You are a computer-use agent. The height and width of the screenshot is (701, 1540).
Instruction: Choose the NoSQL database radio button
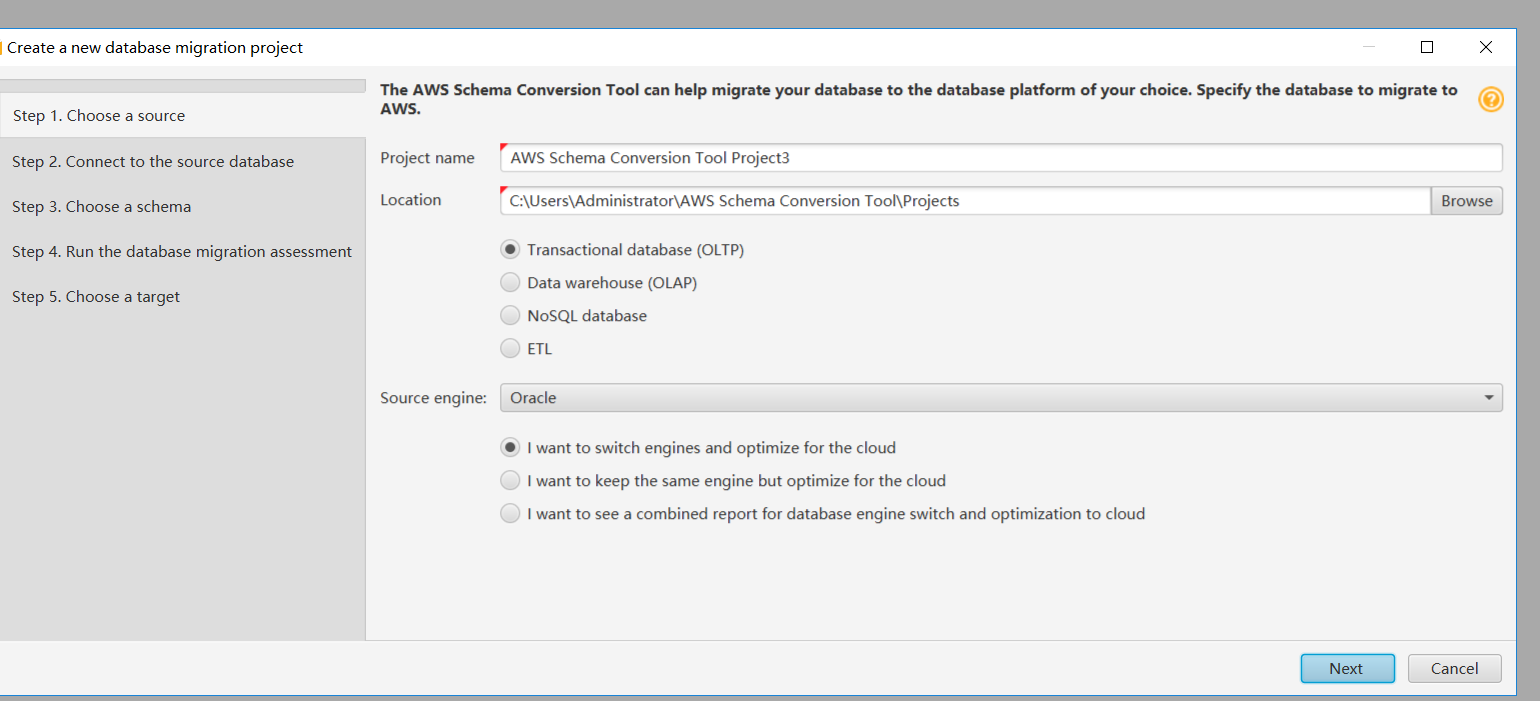(510, 316)
